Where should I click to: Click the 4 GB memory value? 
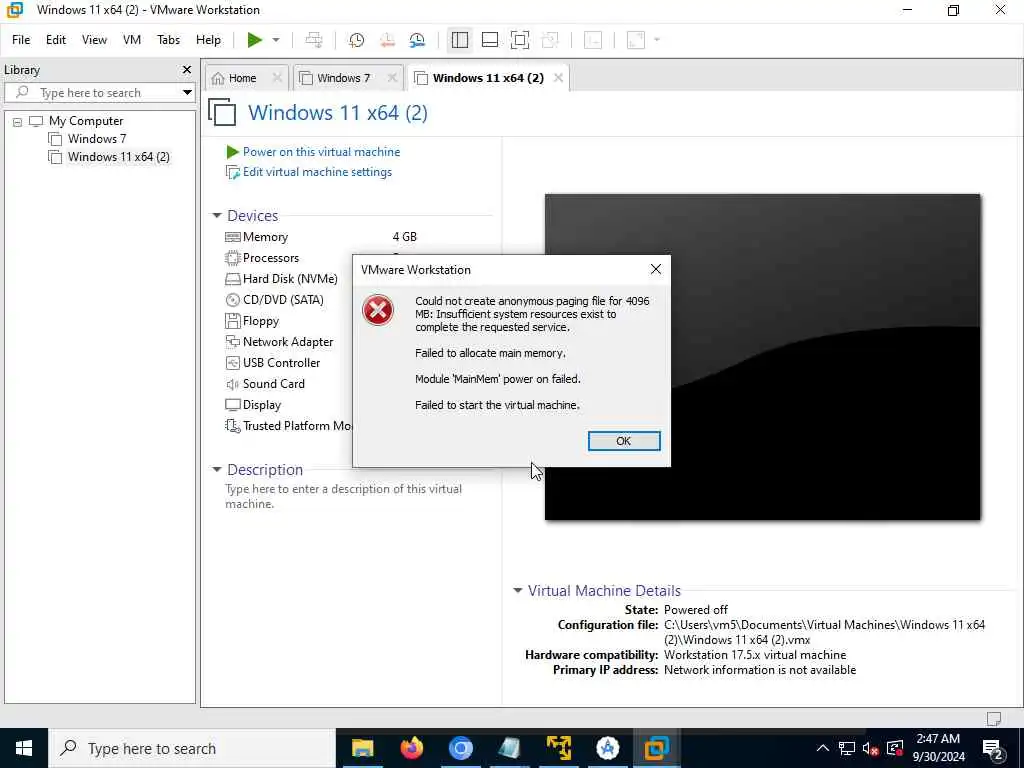405,237
